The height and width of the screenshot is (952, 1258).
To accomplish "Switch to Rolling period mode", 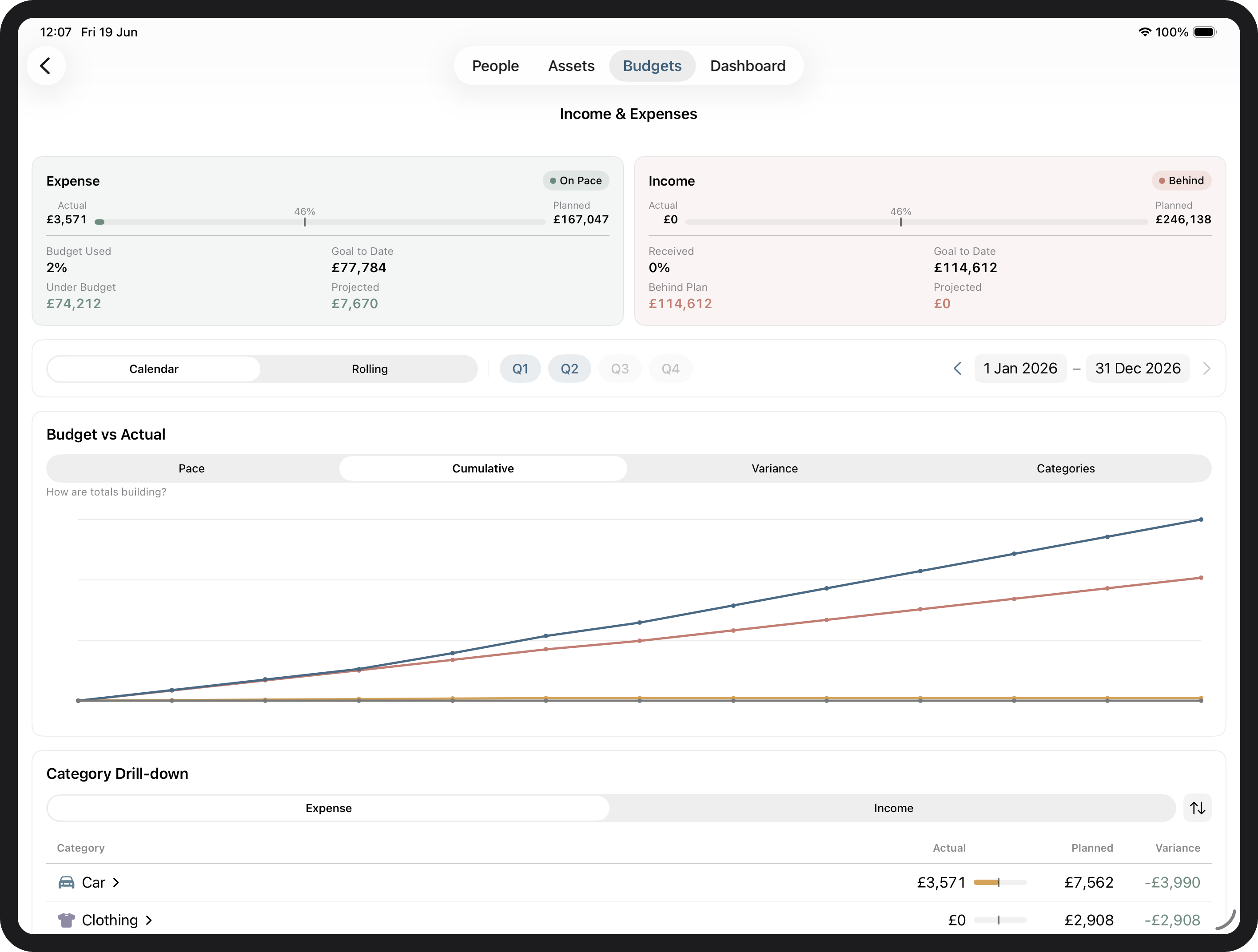I will click(370, 369).
